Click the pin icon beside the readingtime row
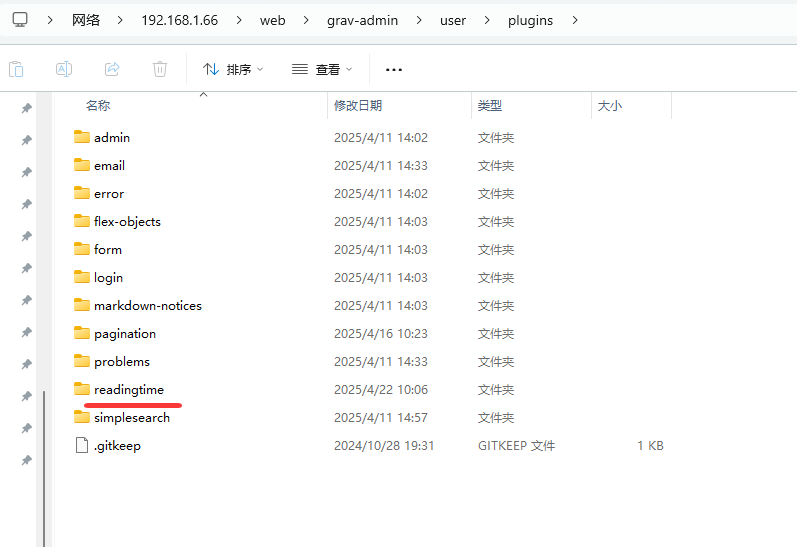Screen dimensions: 797x547 [x=26, y=396]
